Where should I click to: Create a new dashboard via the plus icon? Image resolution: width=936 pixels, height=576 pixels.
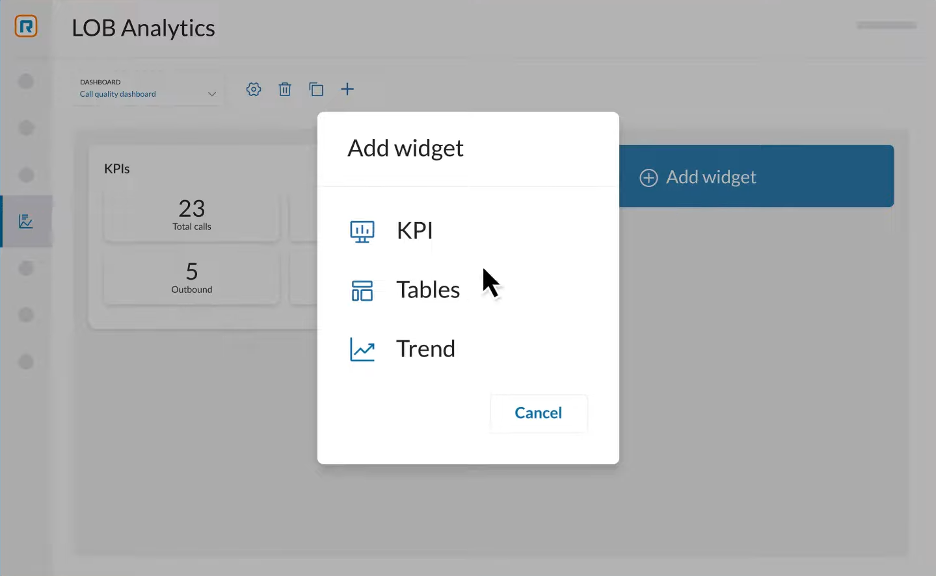pyautogui.click(x=347, y=89)
